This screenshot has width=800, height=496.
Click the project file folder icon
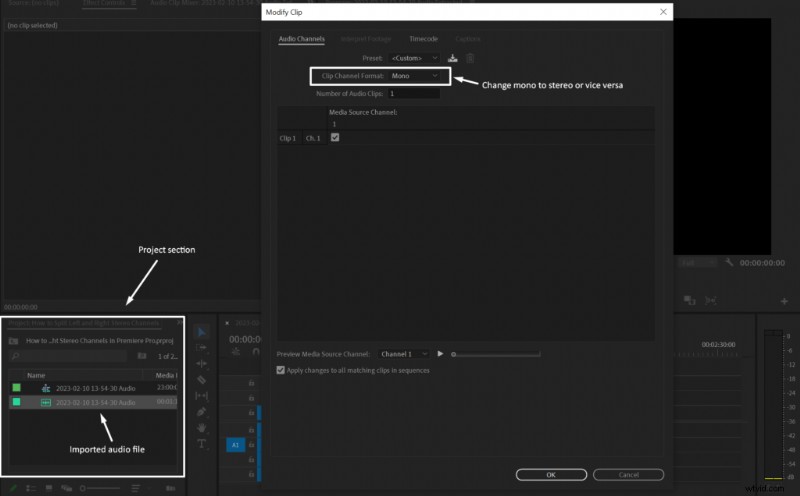pyautogui.click(x=14, y=341)
